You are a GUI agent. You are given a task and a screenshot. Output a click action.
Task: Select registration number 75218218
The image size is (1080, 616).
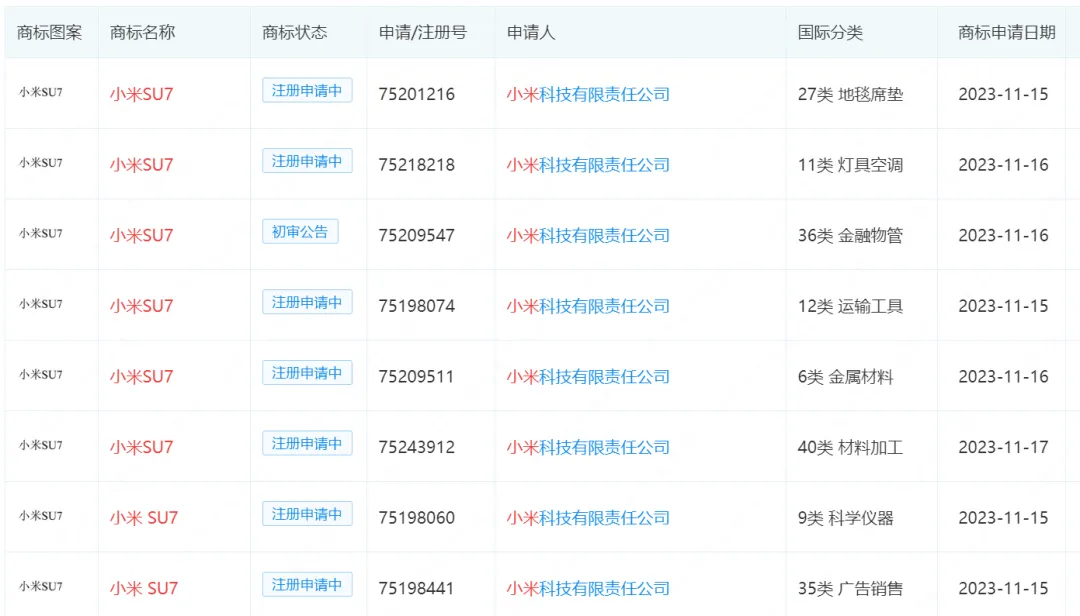pos(417,165)
